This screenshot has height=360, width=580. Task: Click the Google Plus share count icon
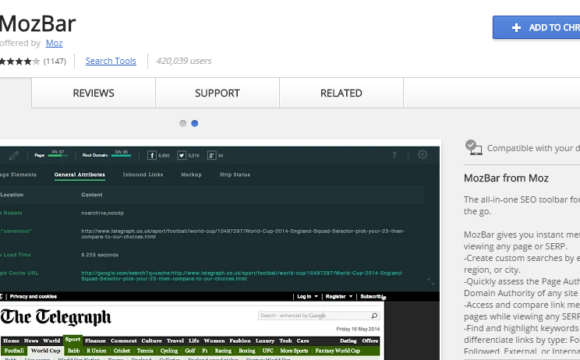pyautogui.click(x=211, y=155)
